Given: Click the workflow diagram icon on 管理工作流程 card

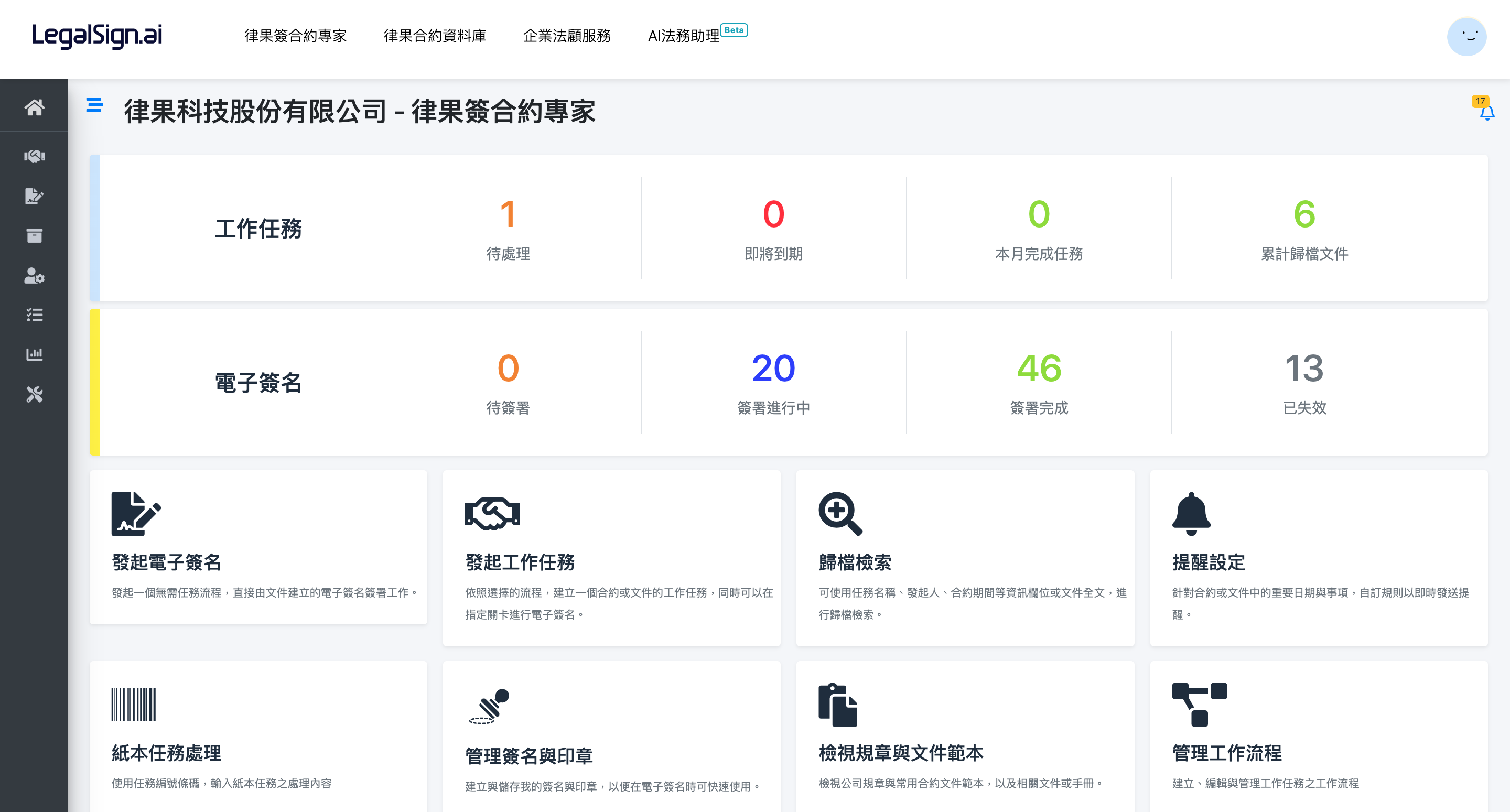Looking at the screenshot, I should point(1199,705).
